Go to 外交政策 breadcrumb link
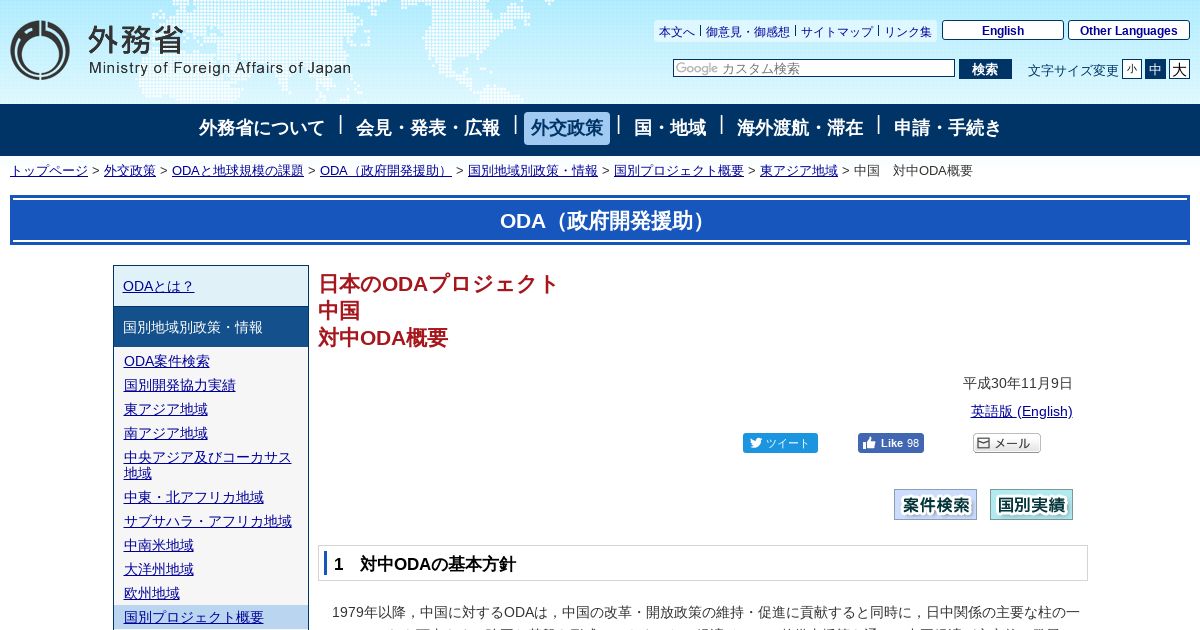Screen dimensions: 1200x630 pyautogui.click(x=130, y=171)
